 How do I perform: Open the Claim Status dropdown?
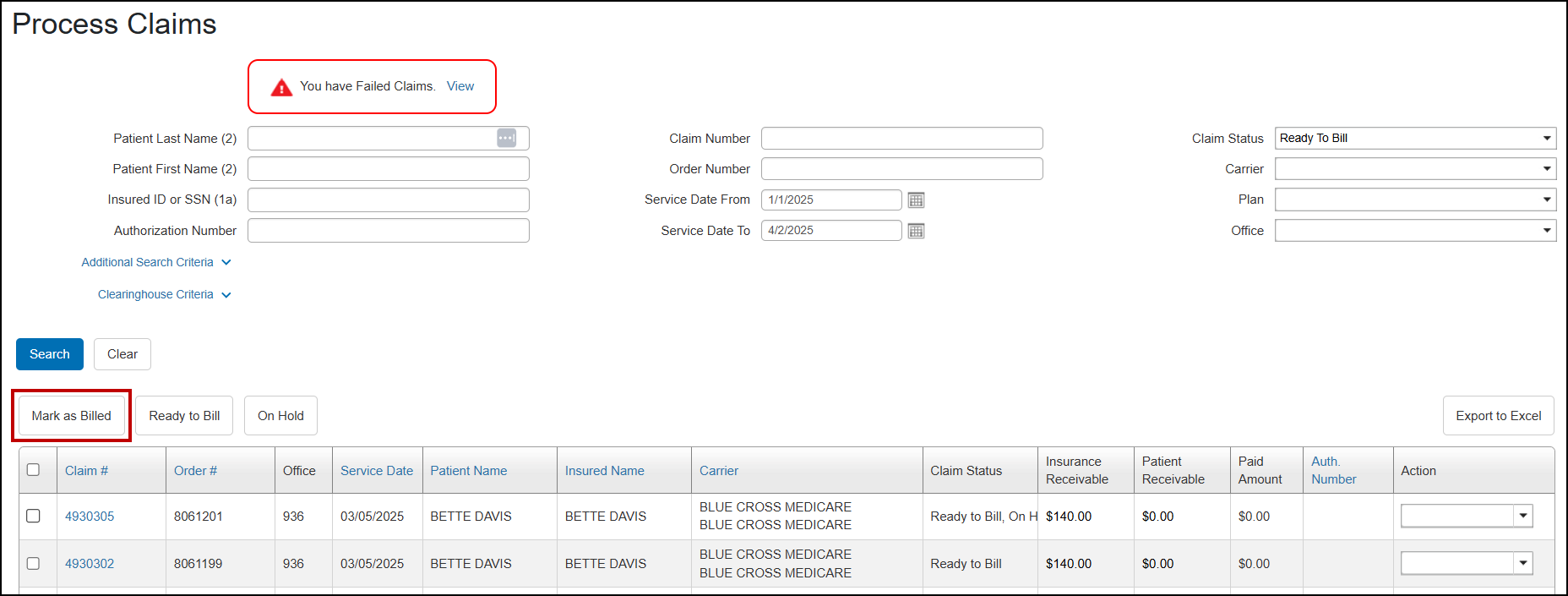1415,138
